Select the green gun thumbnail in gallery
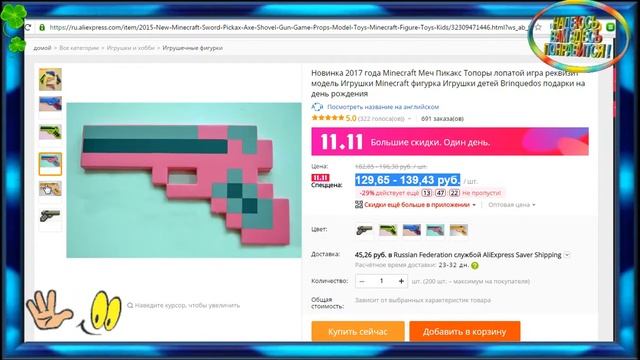This screenshot has height=360, width=640. 50,132
